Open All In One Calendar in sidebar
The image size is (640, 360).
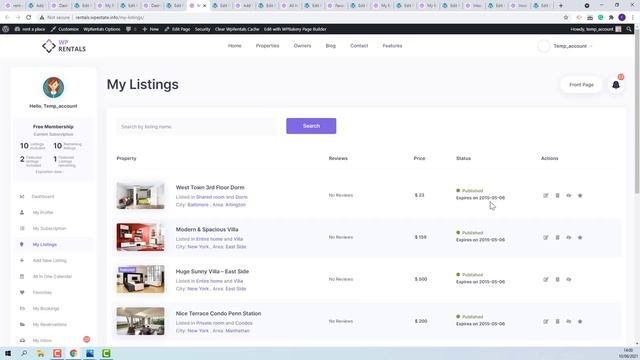pyautogui.click(x=52, y=276)
